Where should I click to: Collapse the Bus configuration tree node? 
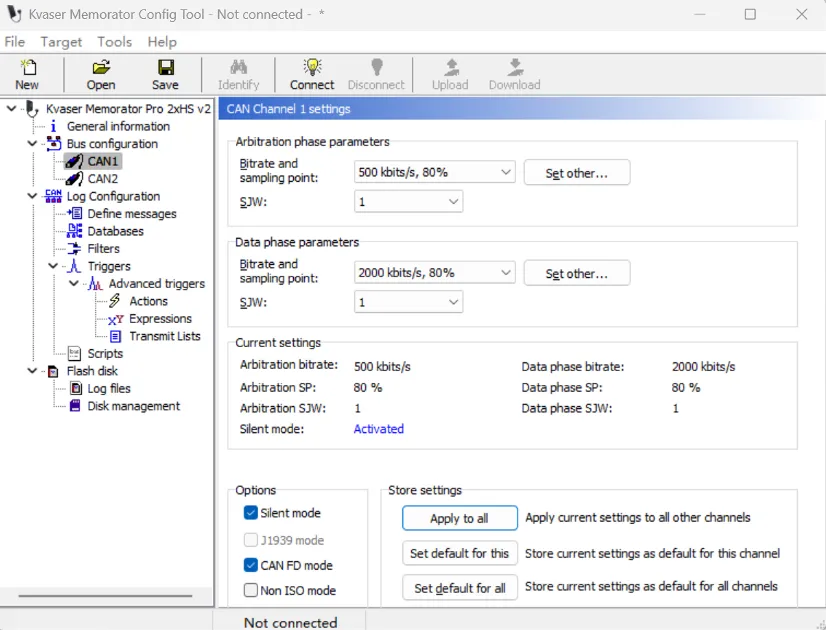(32, 143)
